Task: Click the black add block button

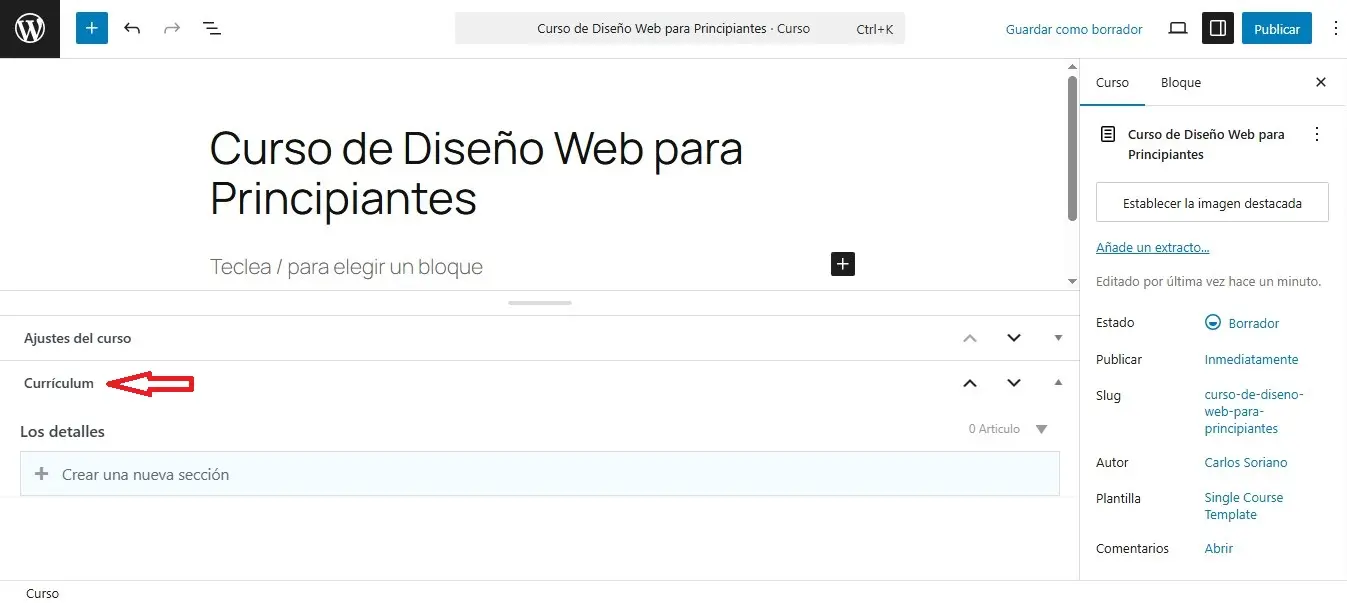Action: pos(843,264)
